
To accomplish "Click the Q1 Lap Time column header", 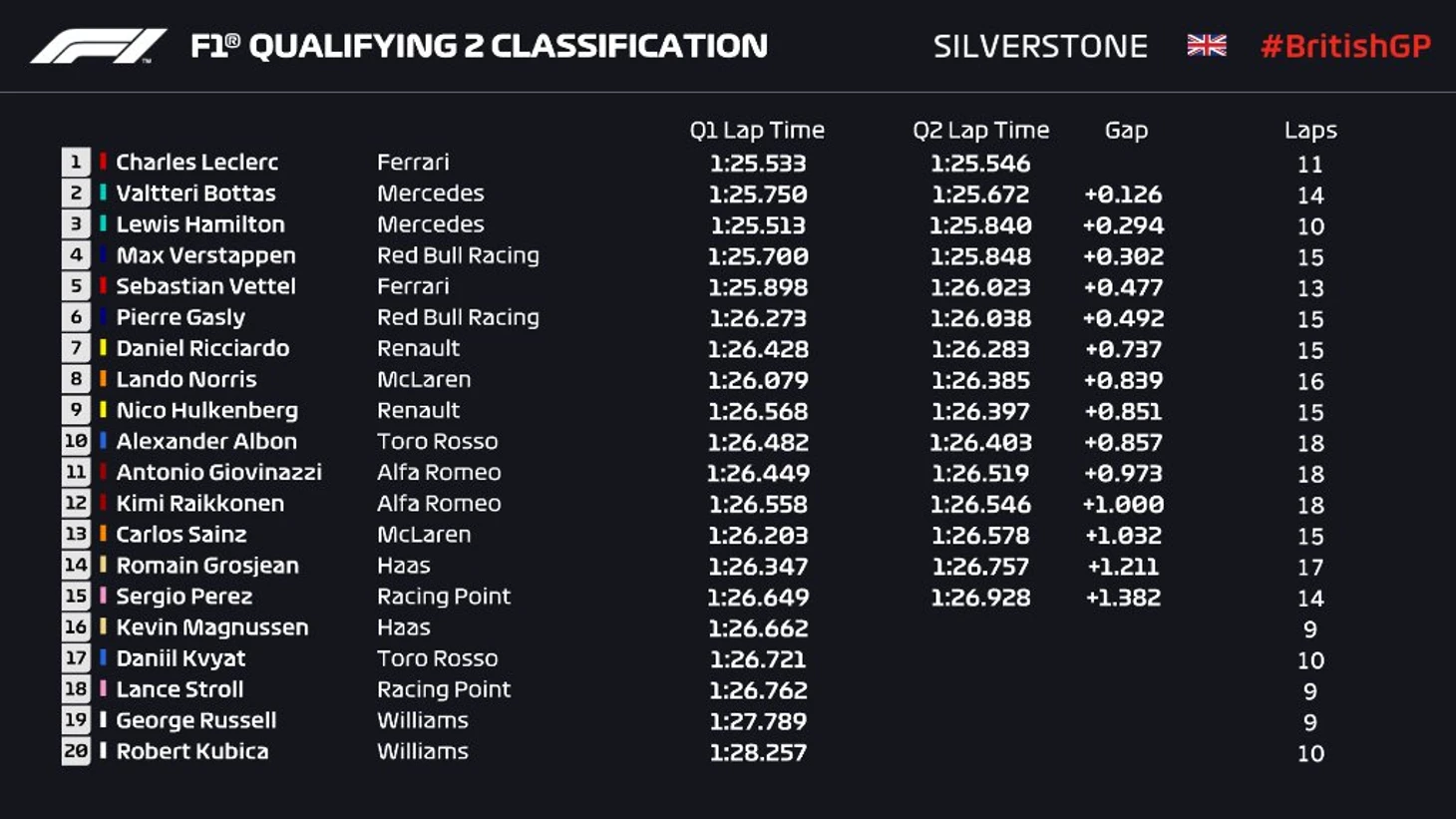I will 757,131.
